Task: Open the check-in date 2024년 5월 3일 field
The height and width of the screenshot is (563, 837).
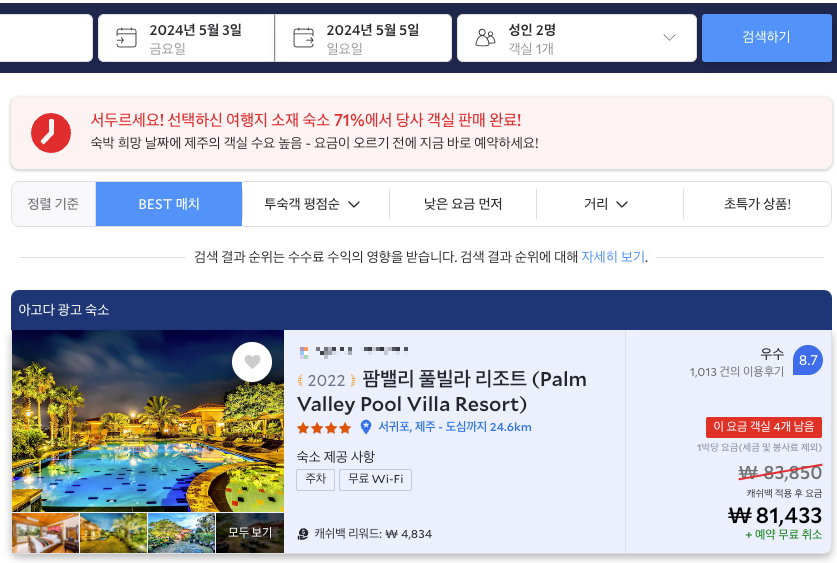Action: click(x=186, y=38)
